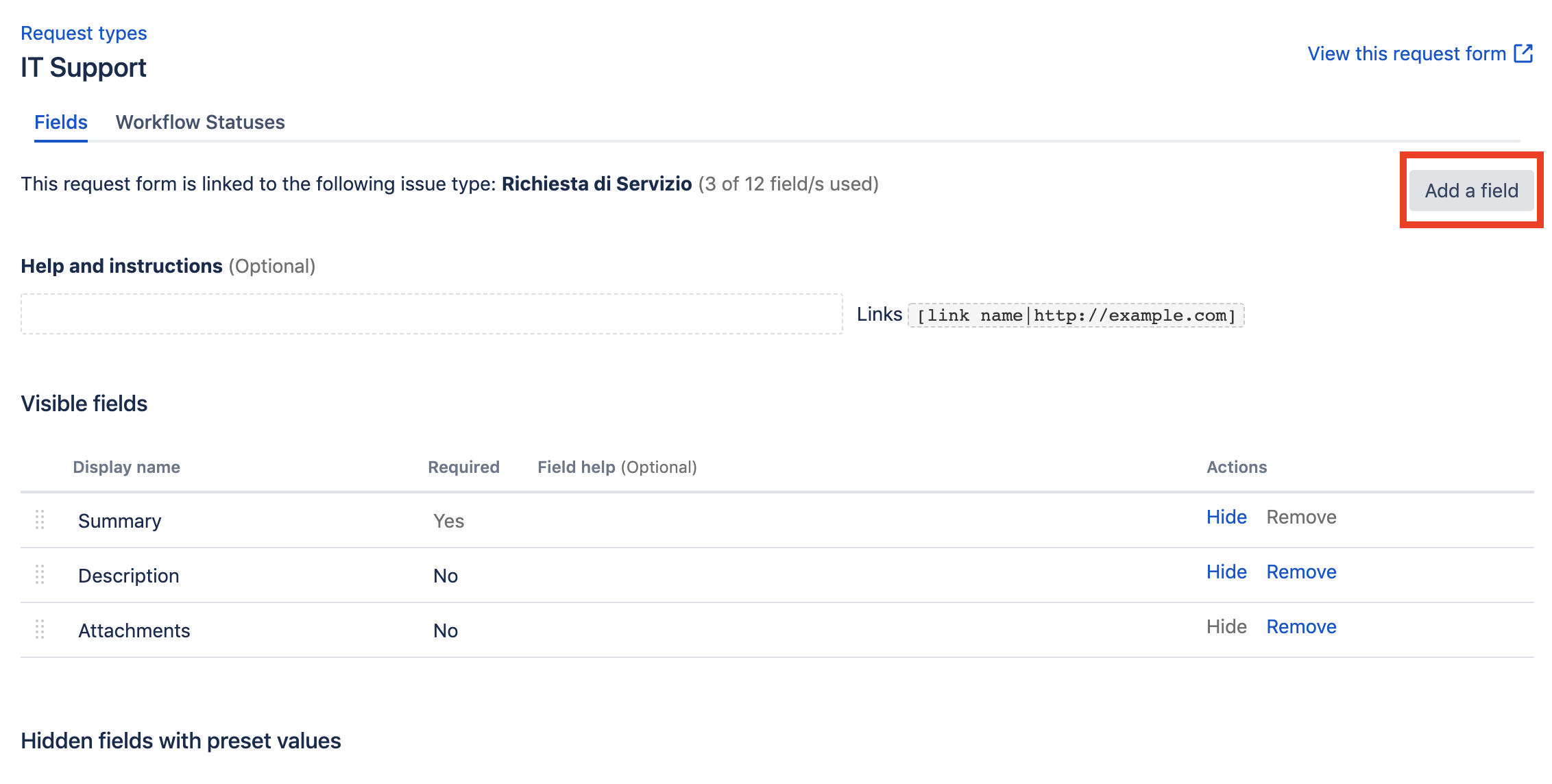
Task: Click the Visible fields heading
Action: [x=84, y=404]
